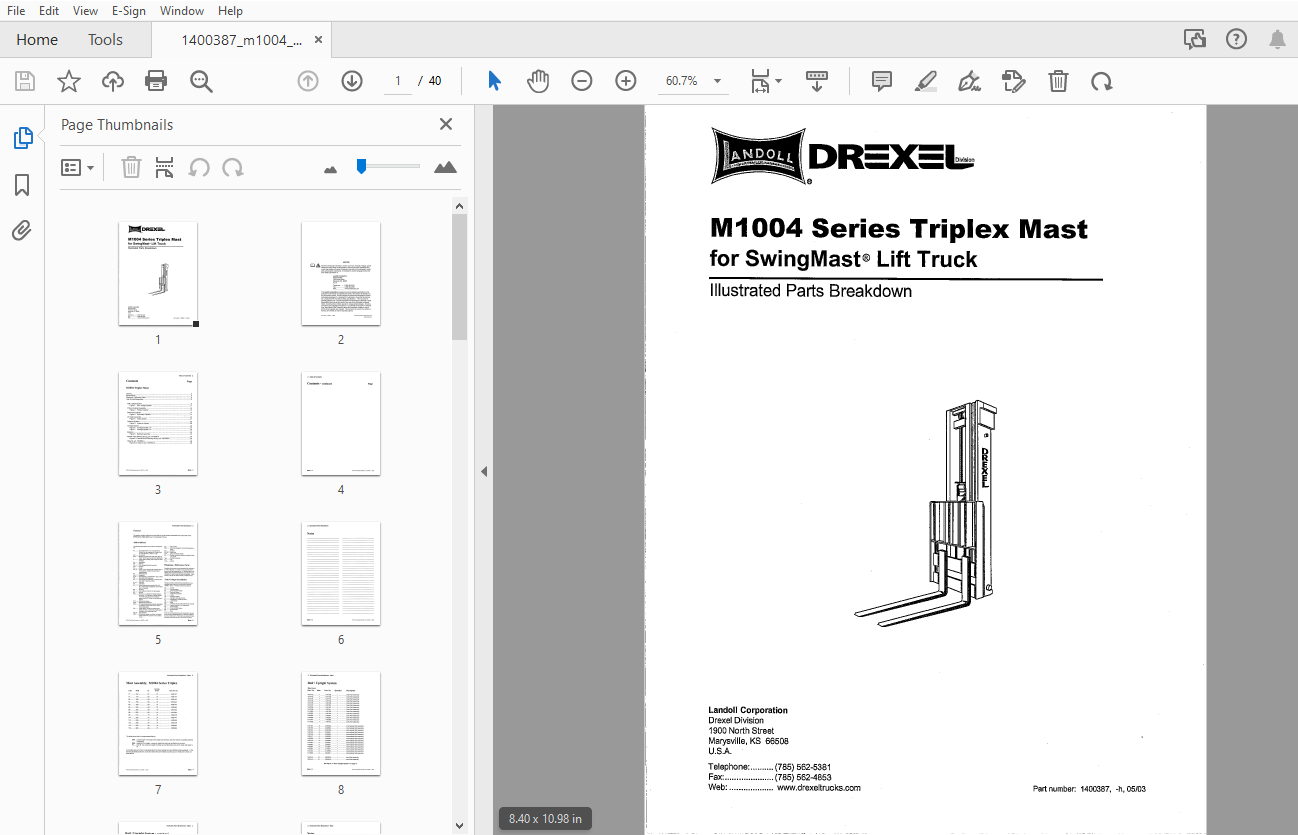1298x835 pixels.
Task: Zoom in with plus icon
Action: tap(626, 81)
